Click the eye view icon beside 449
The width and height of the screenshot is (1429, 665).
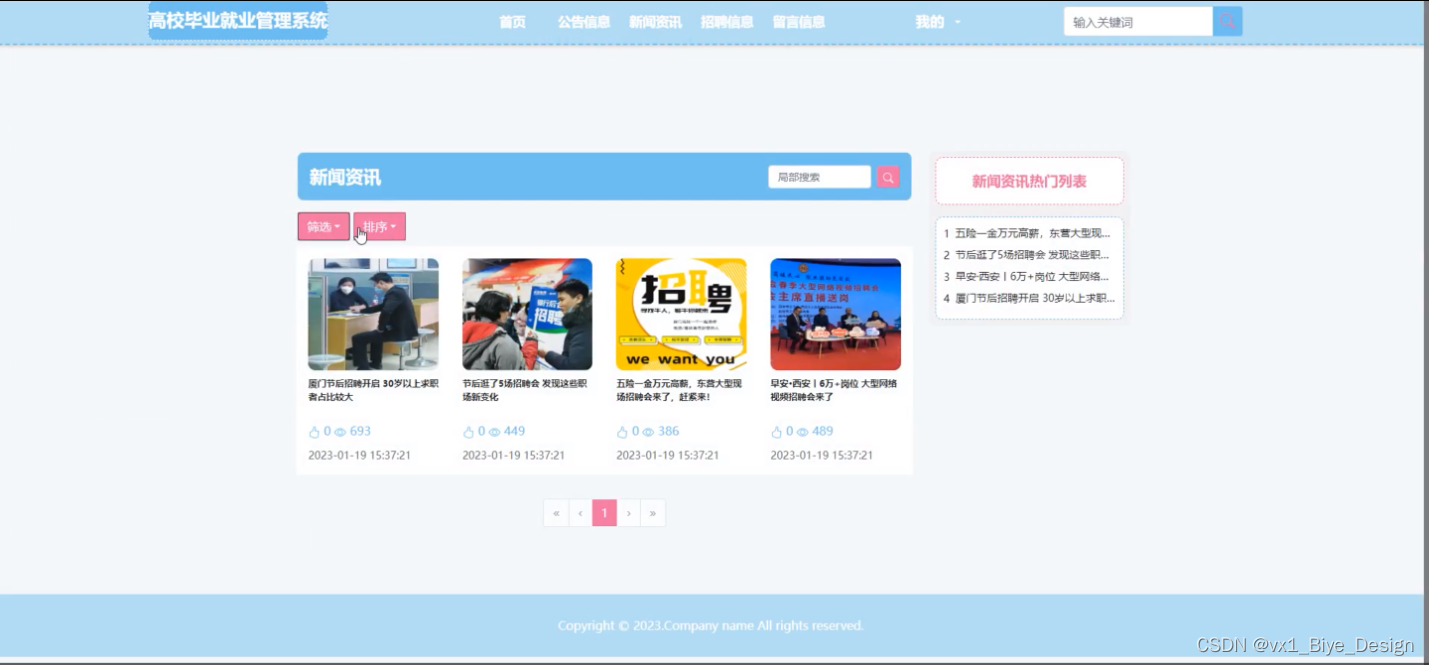(x=494, y=432)
